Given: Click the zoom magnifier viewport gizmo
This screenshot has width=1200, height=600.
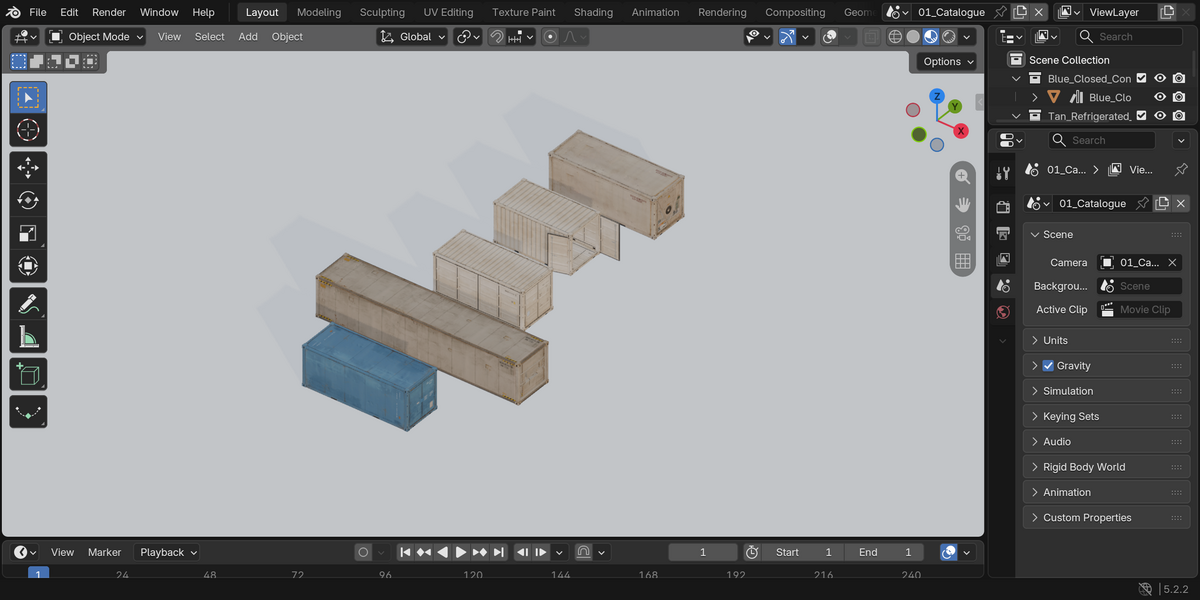Looking at the screenshot, I should click(x=962, y=176).
